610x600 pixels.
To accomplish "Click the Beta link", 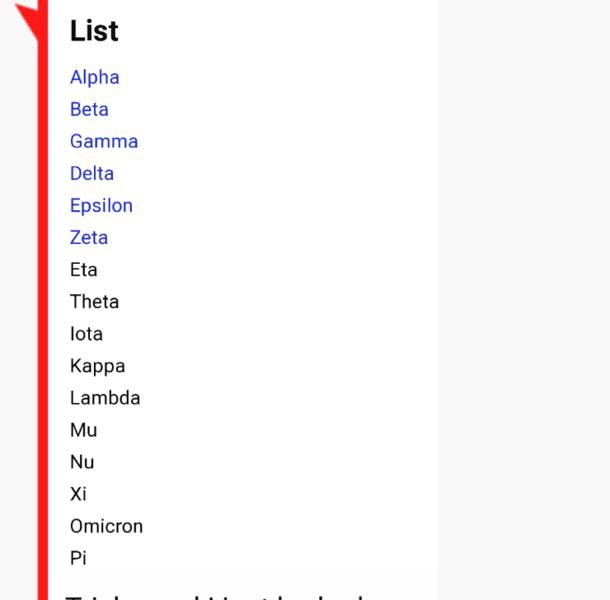I will pos(89,109).
